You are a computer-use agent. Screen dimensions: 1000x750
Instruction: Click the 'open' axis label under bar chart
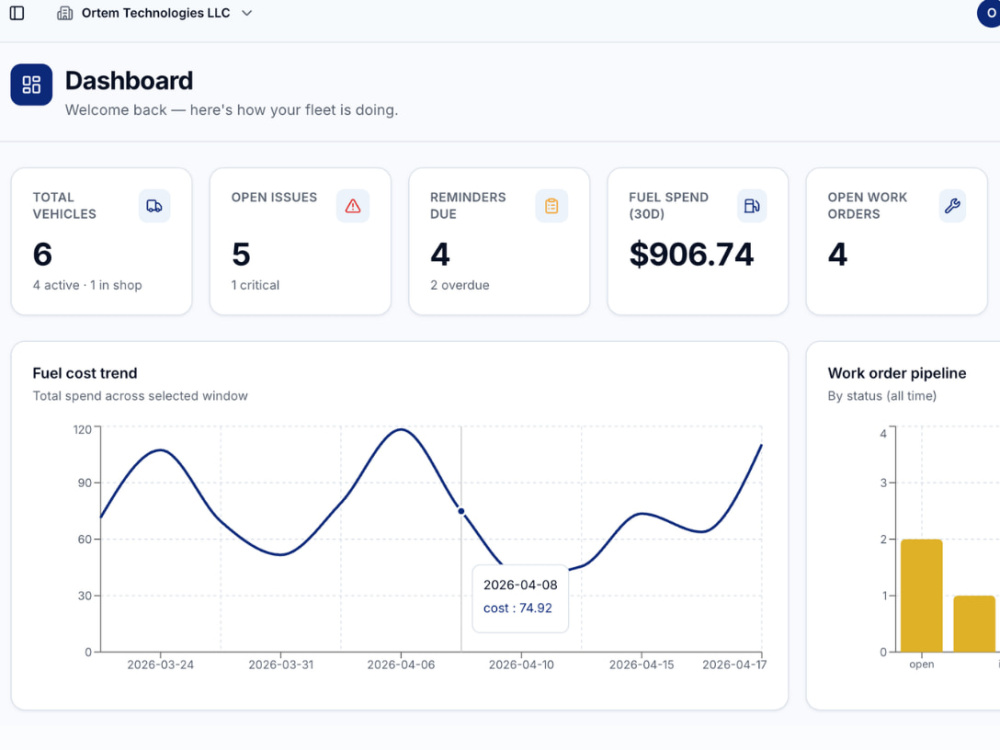click(x=922, y=665)
